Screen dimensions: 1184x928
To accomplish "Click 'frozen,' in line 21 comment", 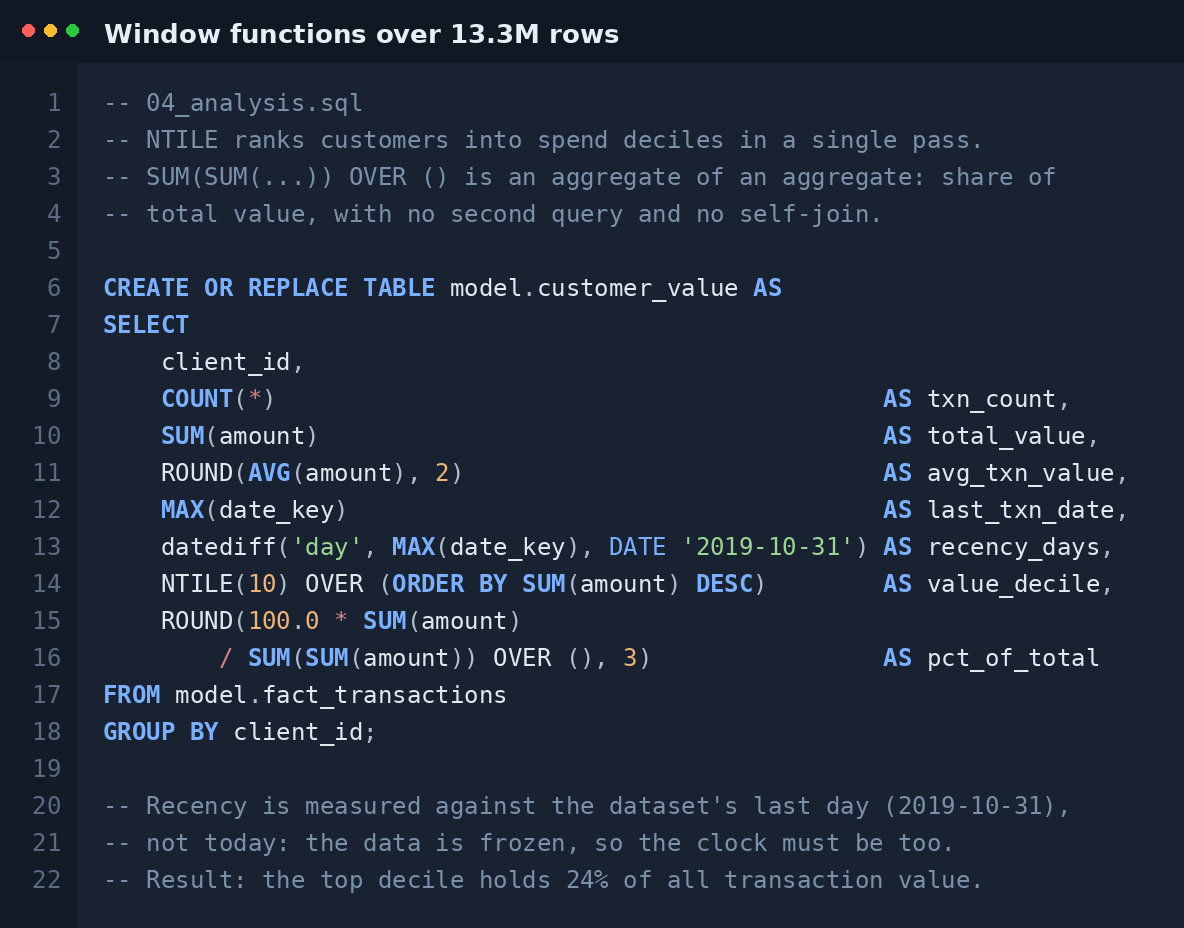I will click(529, 843).
